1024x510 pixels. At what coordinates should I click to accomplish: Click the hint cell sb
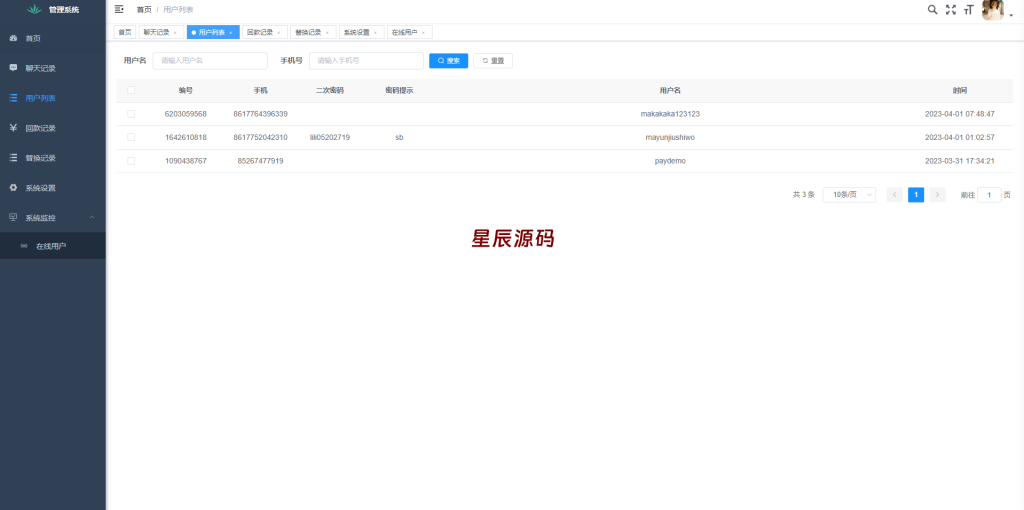click(399, 137)
